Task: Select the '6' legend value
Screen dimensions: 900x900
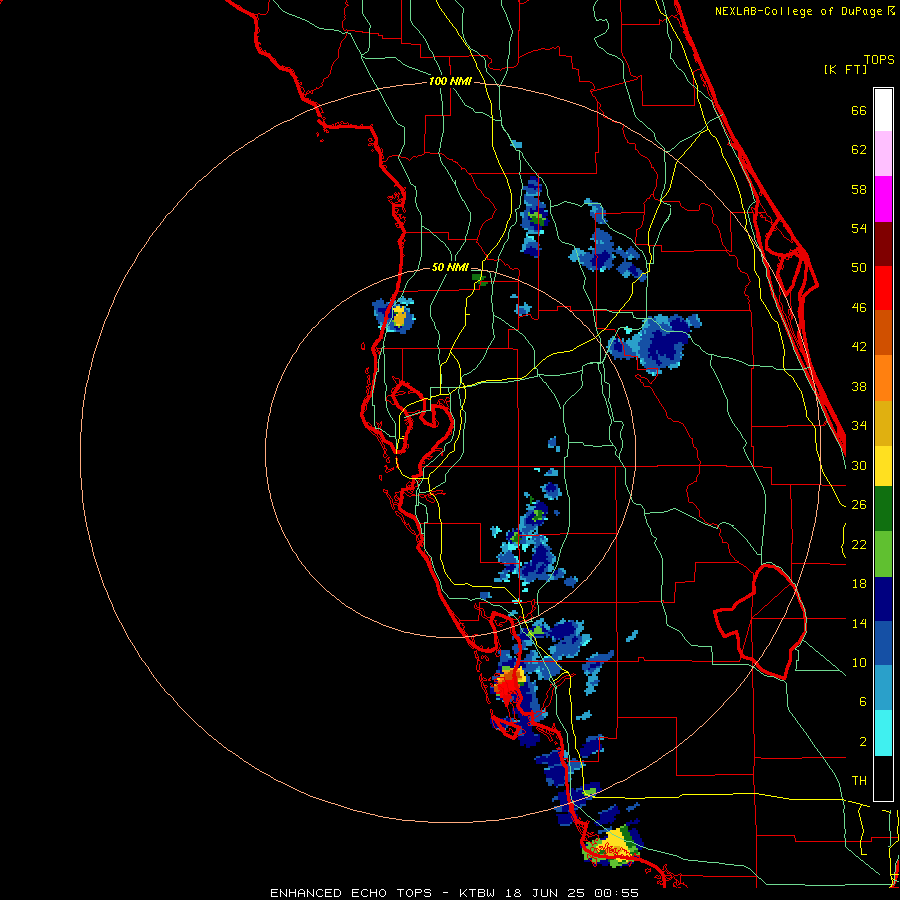Action: [863, 702]
